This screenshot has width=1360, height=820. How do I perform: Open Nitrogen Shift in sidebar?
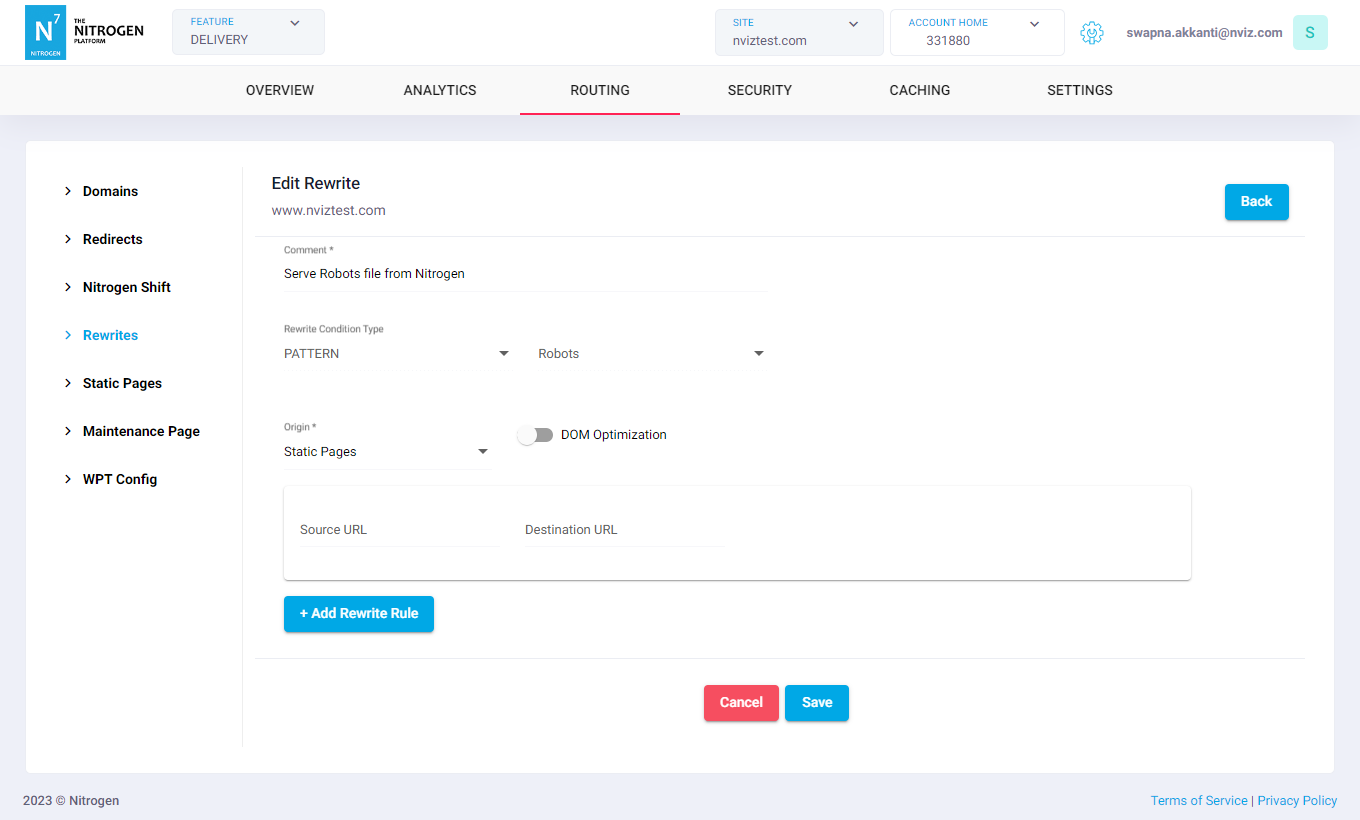(126, 287)
